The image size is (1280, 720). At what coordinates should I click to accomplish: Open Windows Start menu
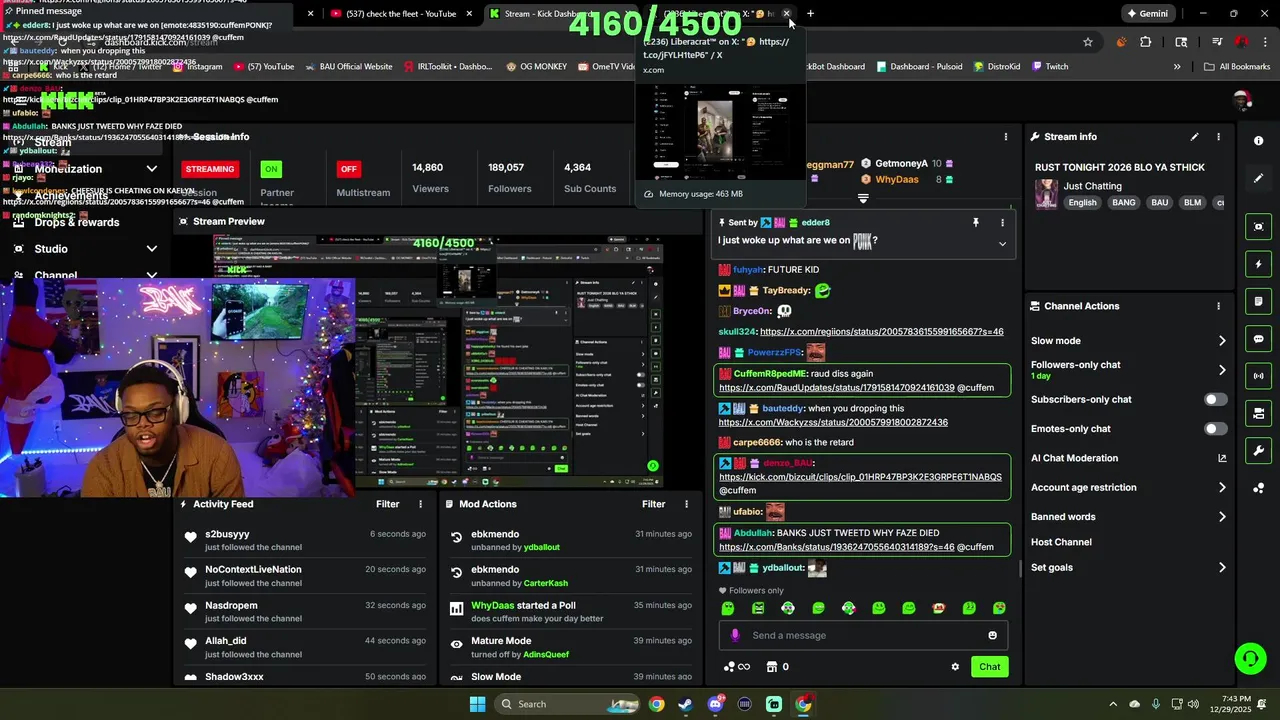click(477, 704)
